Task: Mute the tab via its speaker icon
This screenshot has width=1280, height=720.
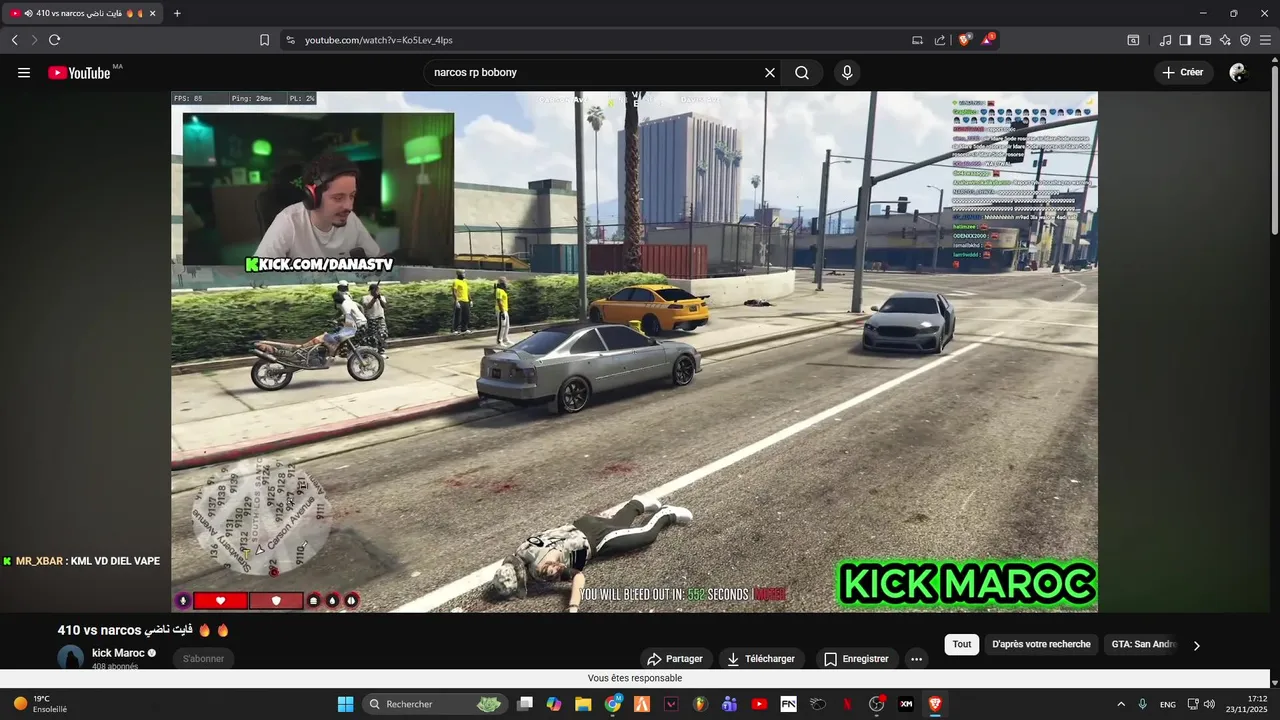Action: [27, 13]
